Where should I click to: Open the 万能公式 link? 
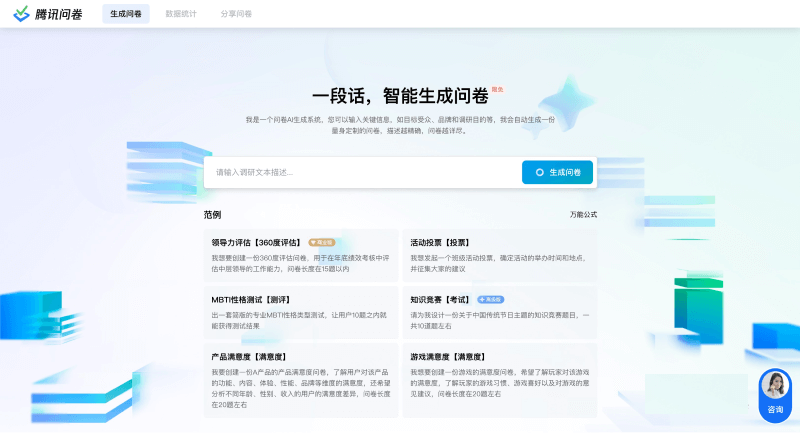click(583, 215)
